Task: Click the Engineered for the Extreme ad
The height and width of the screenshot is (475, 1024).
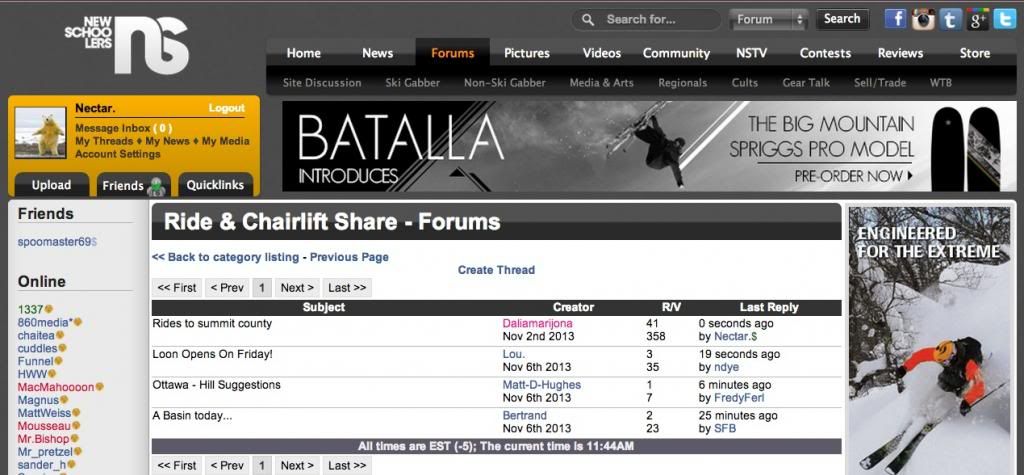Action: 929,340
